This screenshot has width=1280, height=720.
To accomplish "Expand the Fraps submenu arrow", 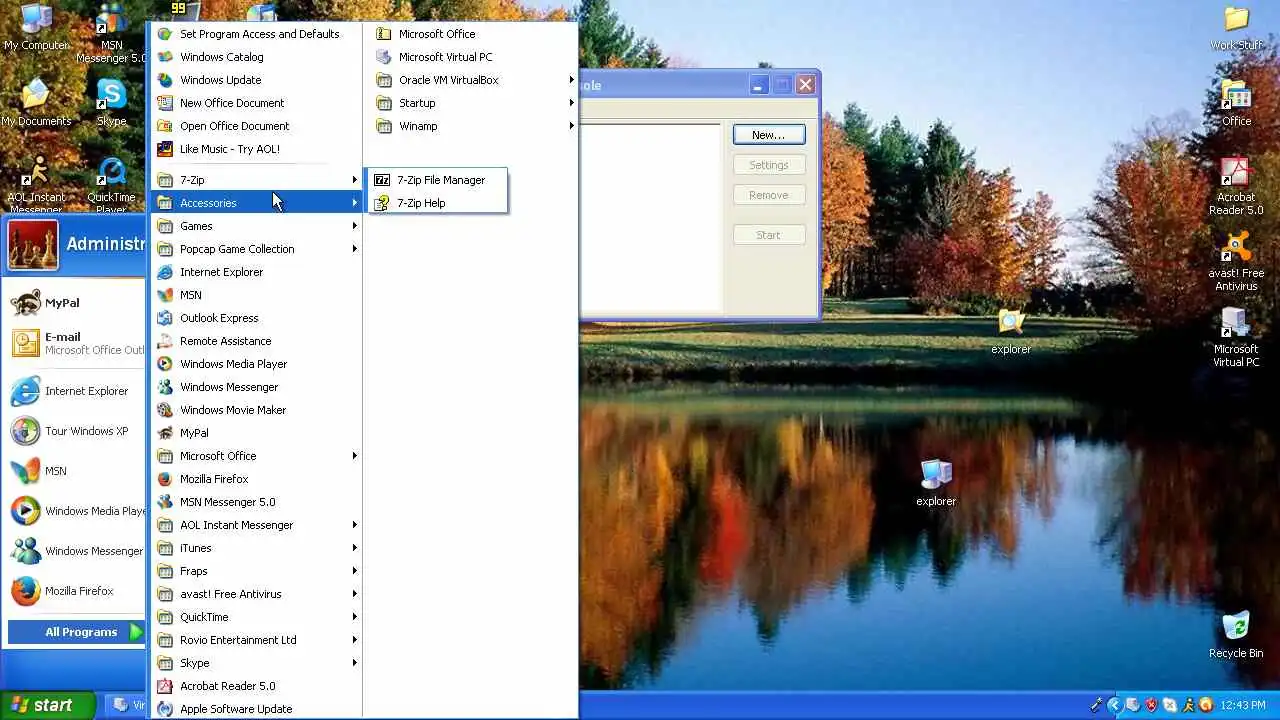I will [x=355, y=571].
